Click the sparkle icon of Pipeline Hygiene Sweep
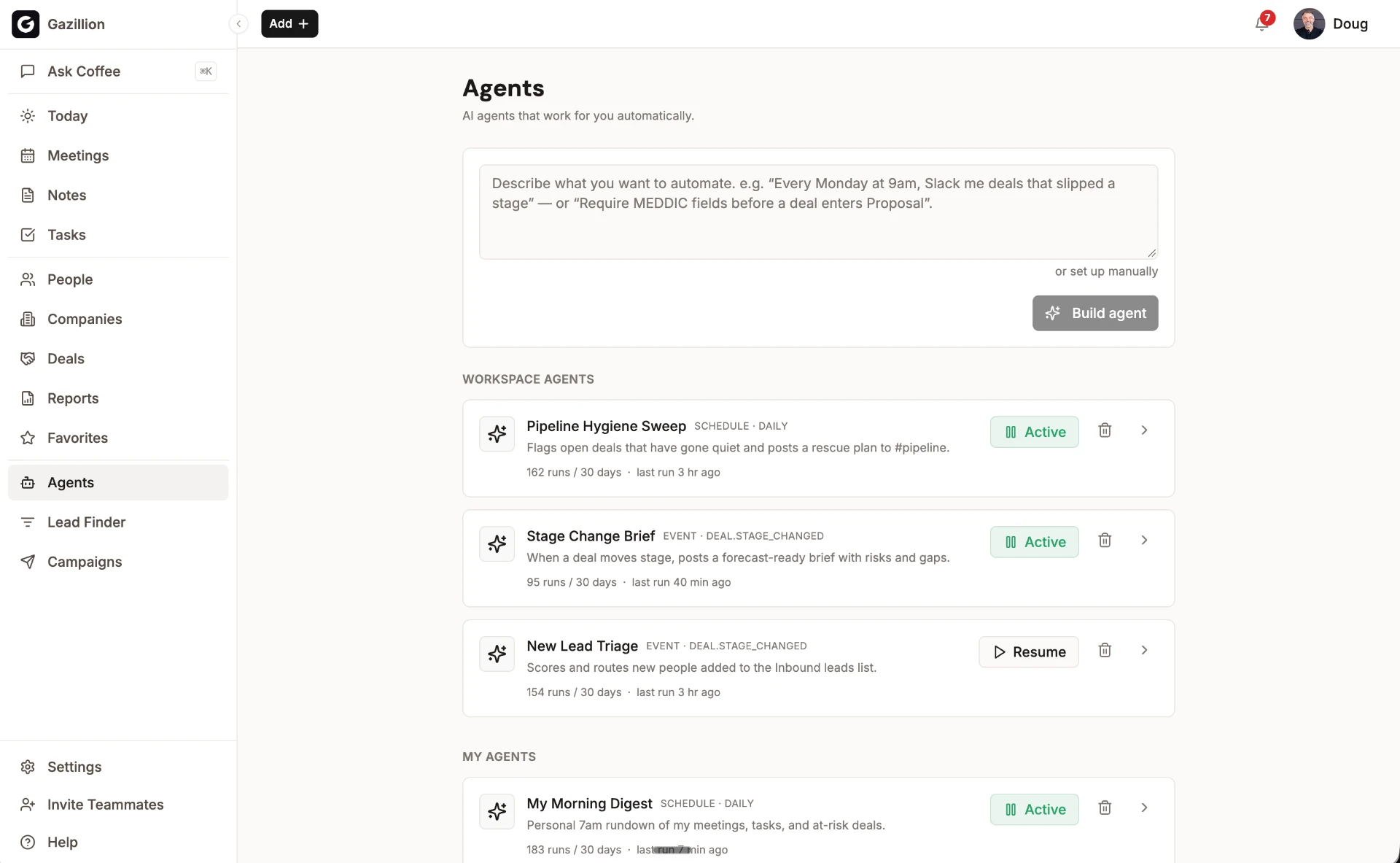This screenshot has width=1400, height=863. [497, 434]
